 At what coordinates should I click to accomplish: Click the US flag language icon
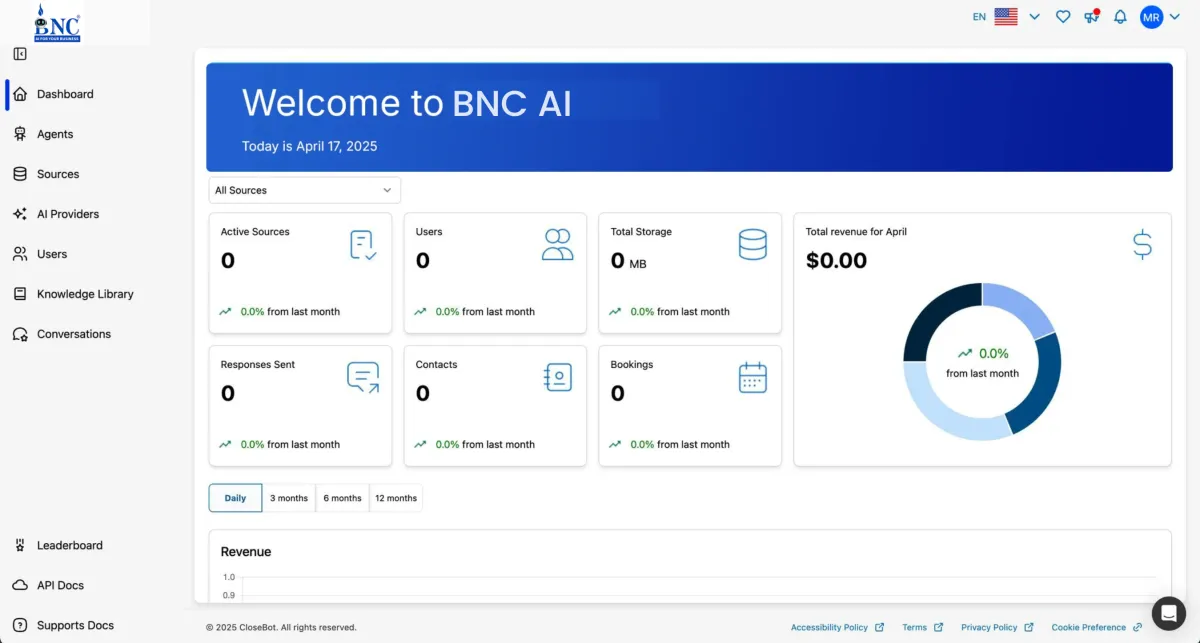click(1006, 17)
